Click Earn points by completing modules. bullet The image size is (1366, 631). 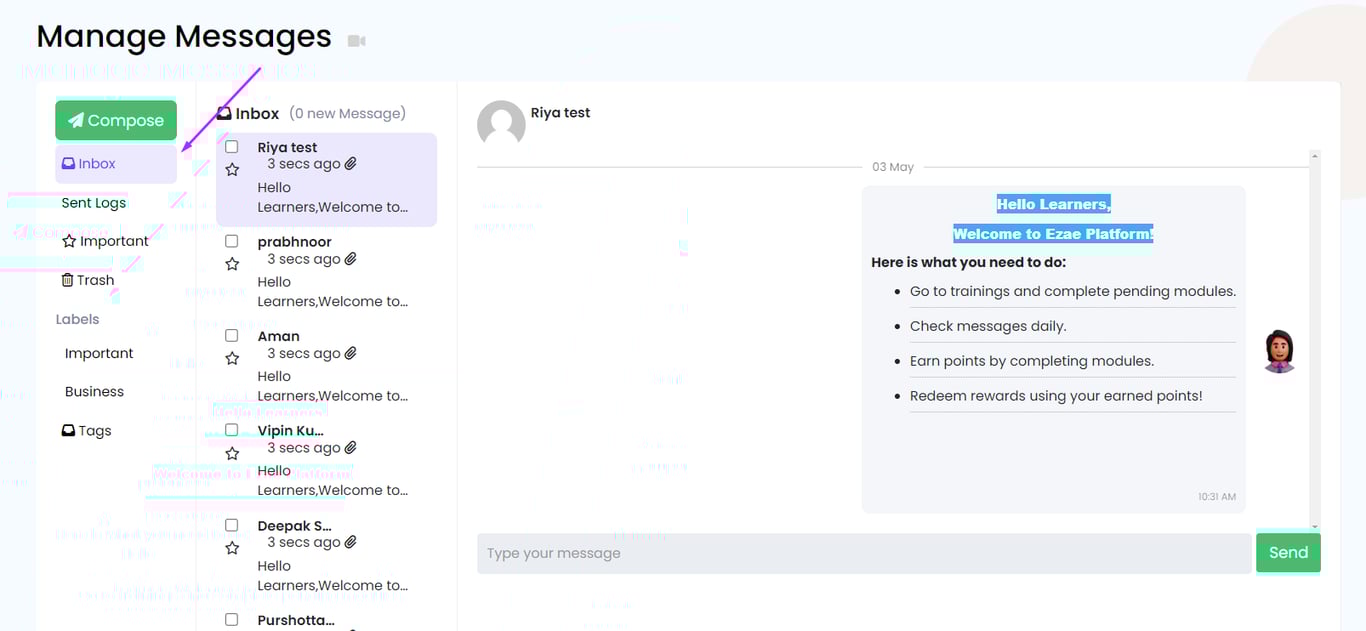(1032, 361)
